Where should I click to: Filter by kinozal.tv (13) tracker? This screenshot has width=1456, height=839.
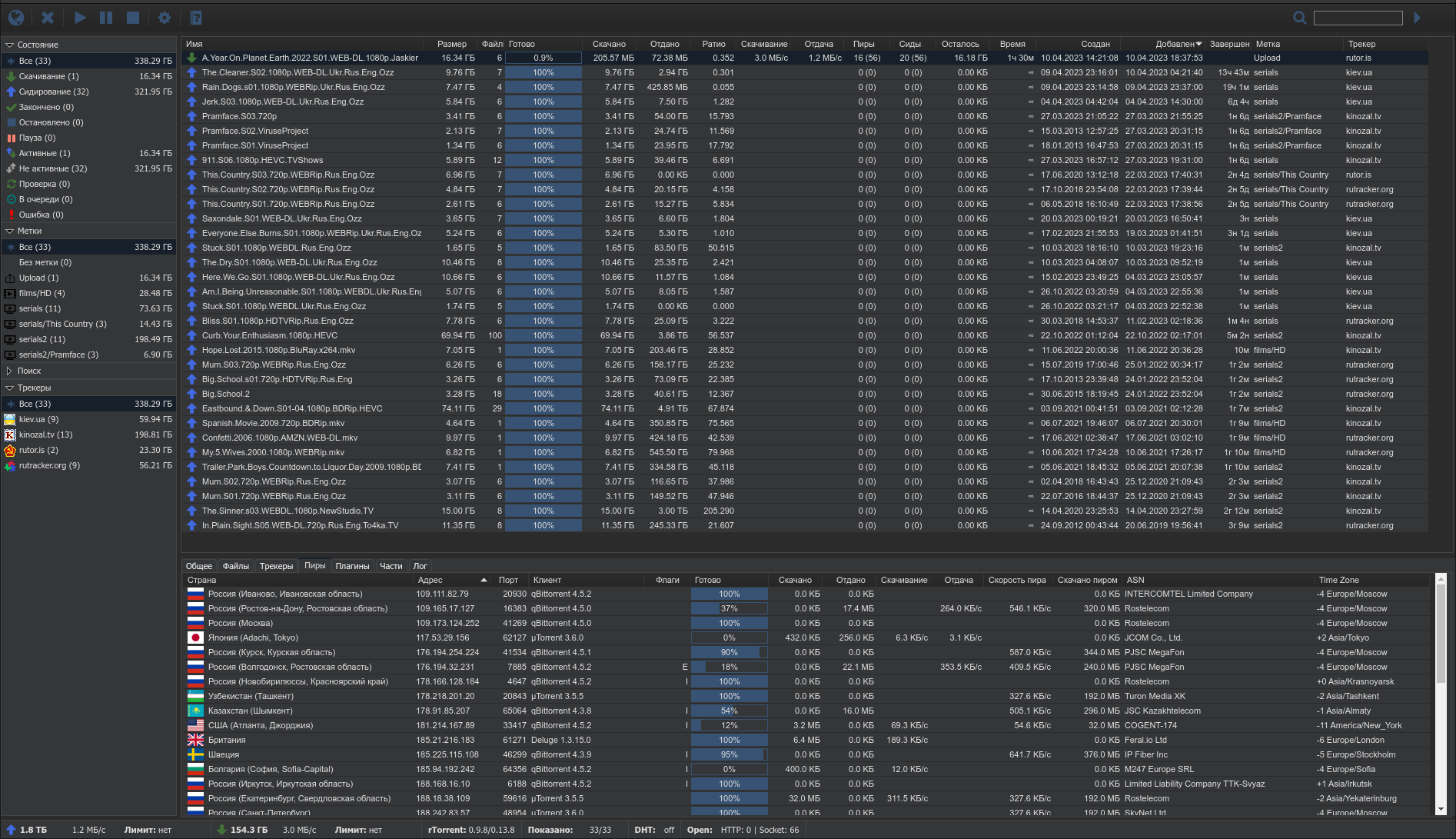[x=88, y=434]
